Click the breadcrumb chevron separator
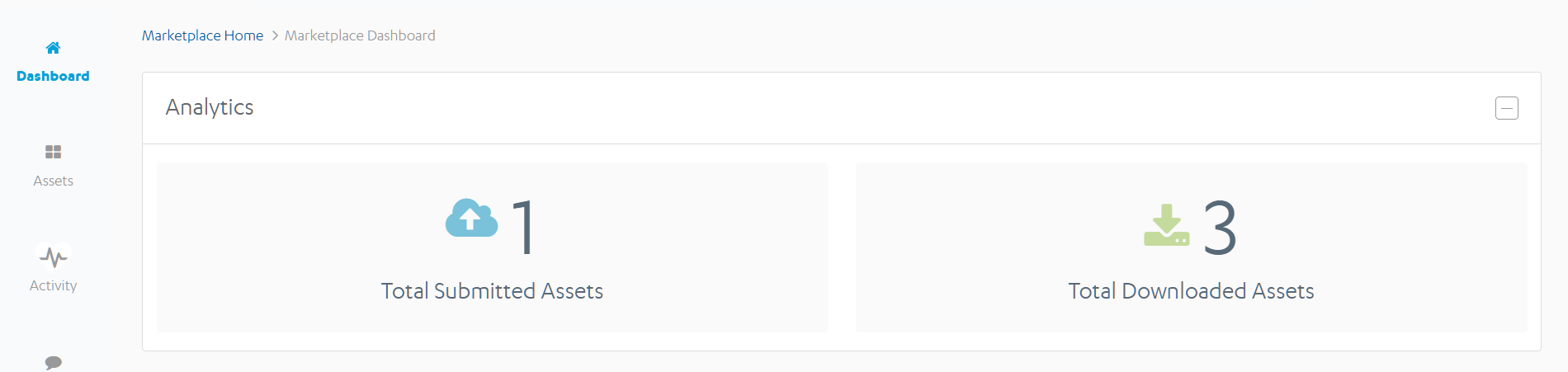 point(275,35)
